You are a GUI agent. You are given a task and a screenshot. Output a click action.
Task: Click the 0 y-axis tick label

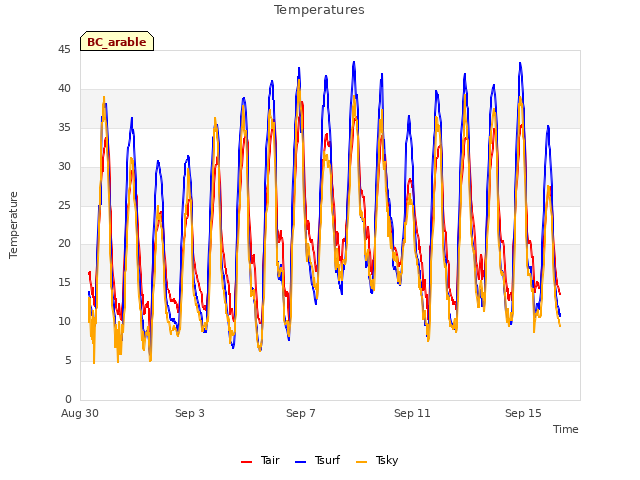[68, 399]
